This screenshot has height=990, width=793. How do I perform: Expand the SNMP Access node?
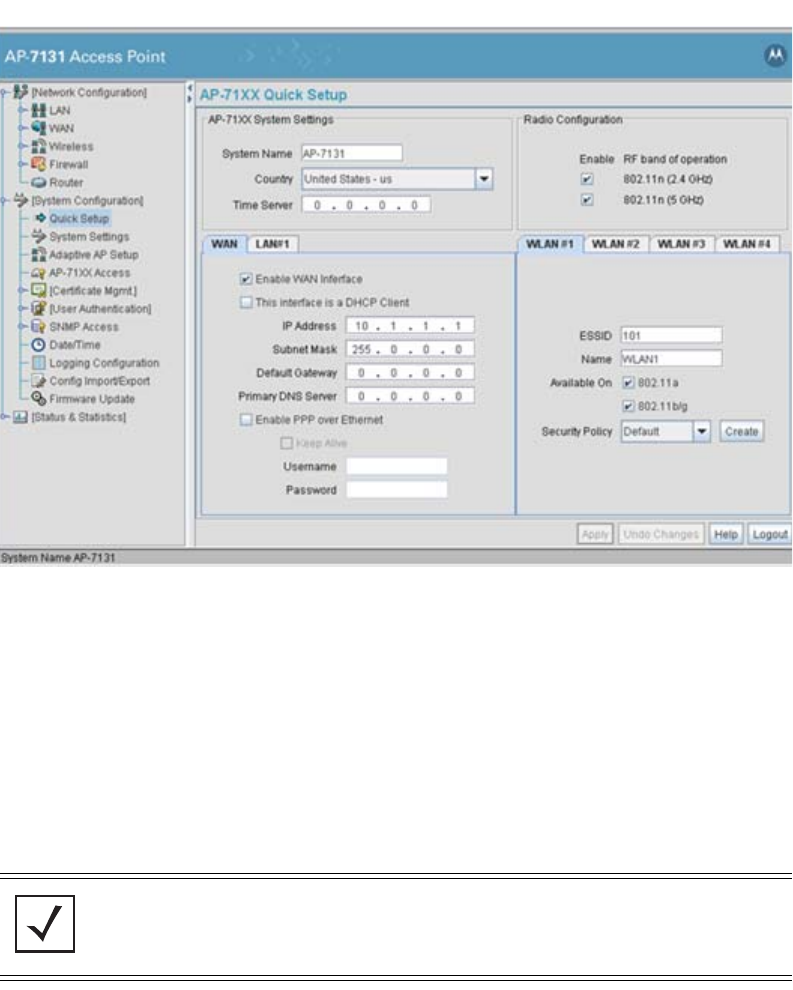[x=23, y=327]
